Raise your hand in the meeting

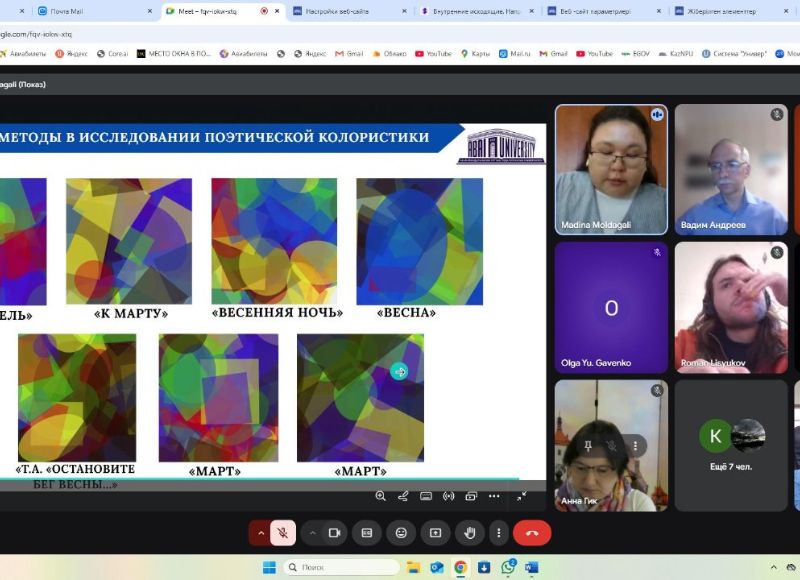(x=469, y=533)
